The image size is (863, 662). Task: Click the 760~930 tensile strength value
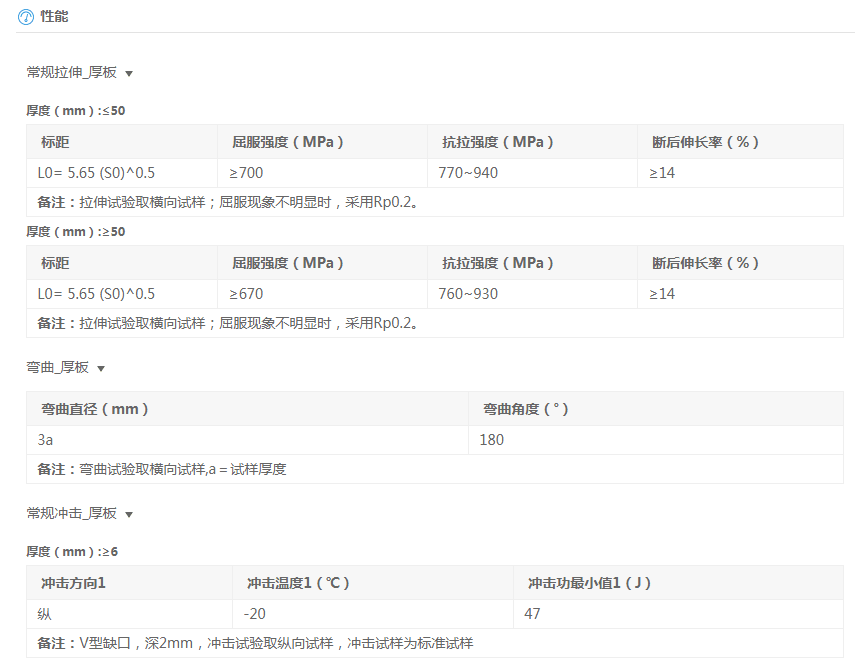(x=468, y=294)
